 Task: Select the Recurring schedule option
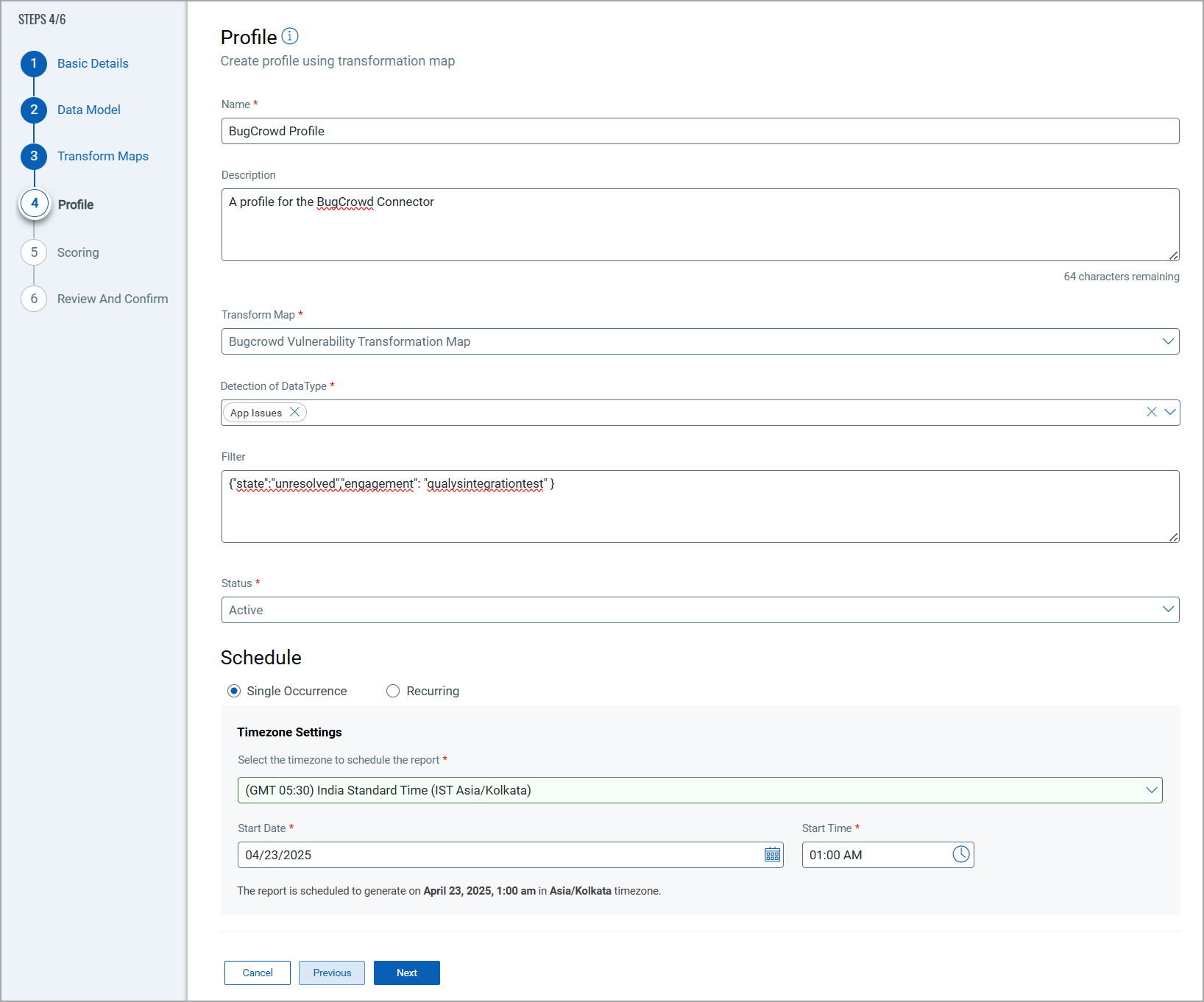[x=393, y=691]
